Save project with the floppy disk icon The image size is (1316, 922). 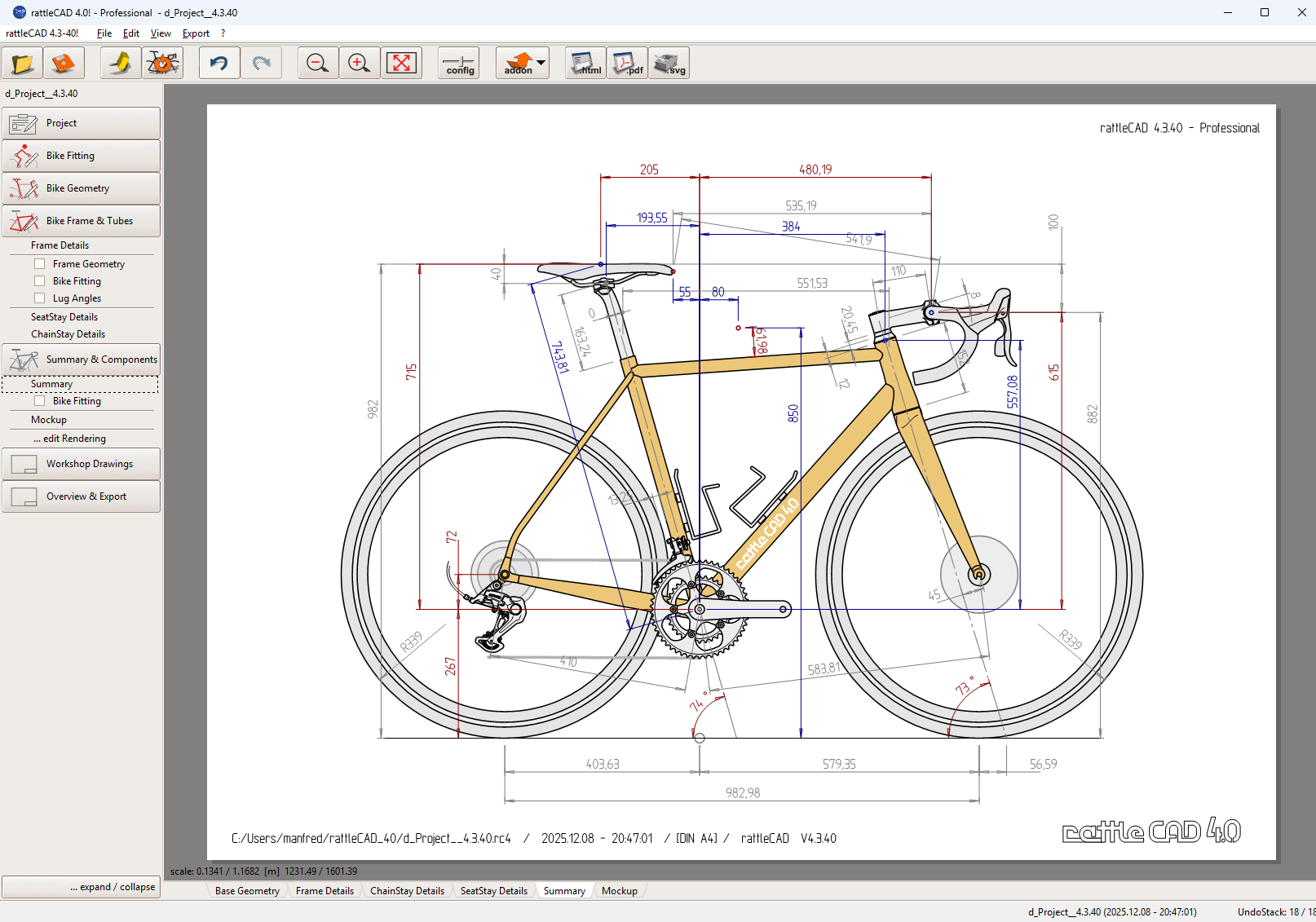(x=64, y=64)
